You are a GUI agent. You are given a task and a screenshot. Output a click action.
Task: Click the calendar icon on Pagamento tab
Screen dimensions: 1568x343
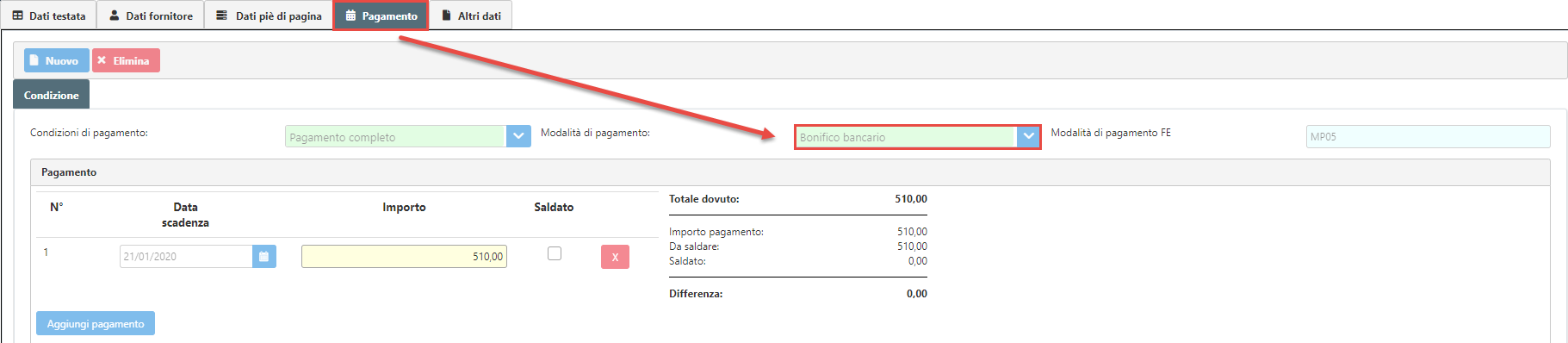pyautogui.click(x=350, y=16)
